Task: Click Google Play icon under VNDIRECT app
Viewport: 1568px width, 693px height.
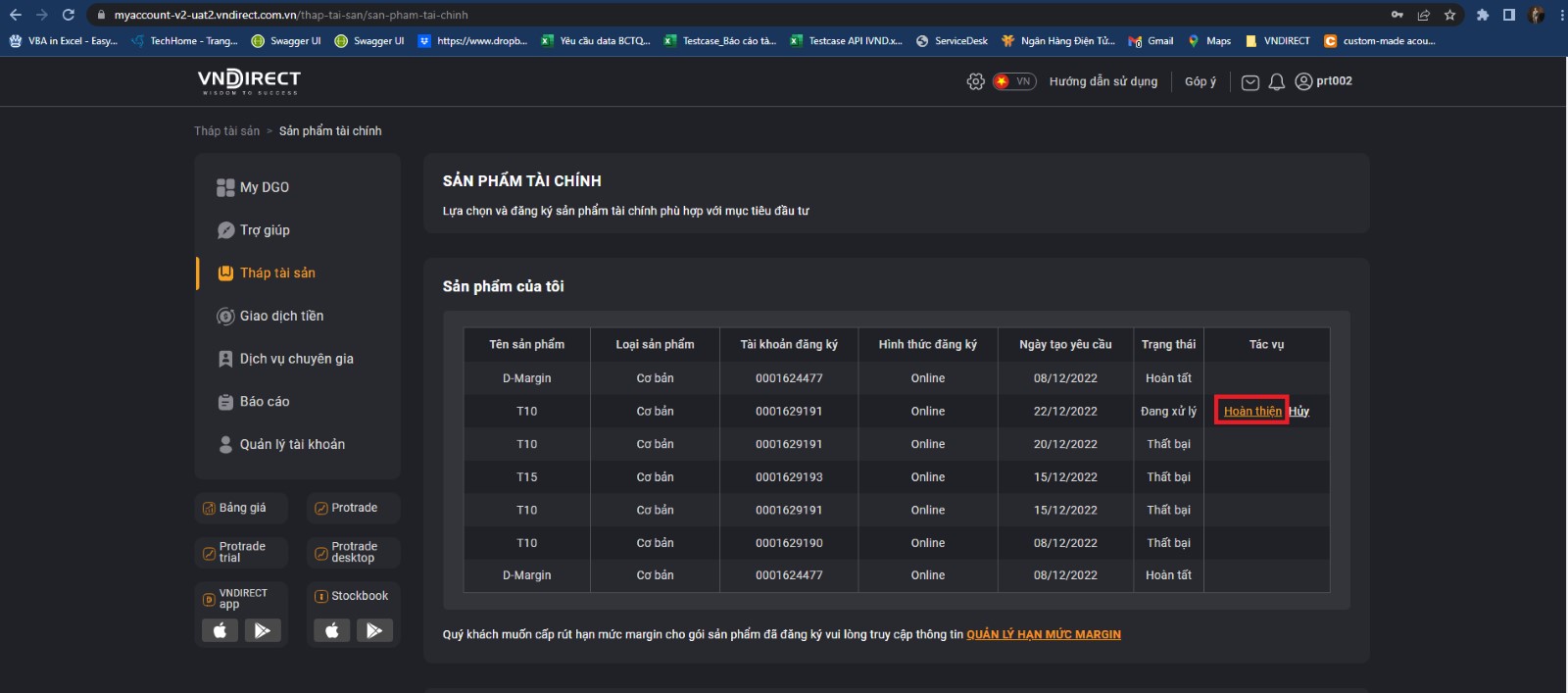Action: click(263, 630)
